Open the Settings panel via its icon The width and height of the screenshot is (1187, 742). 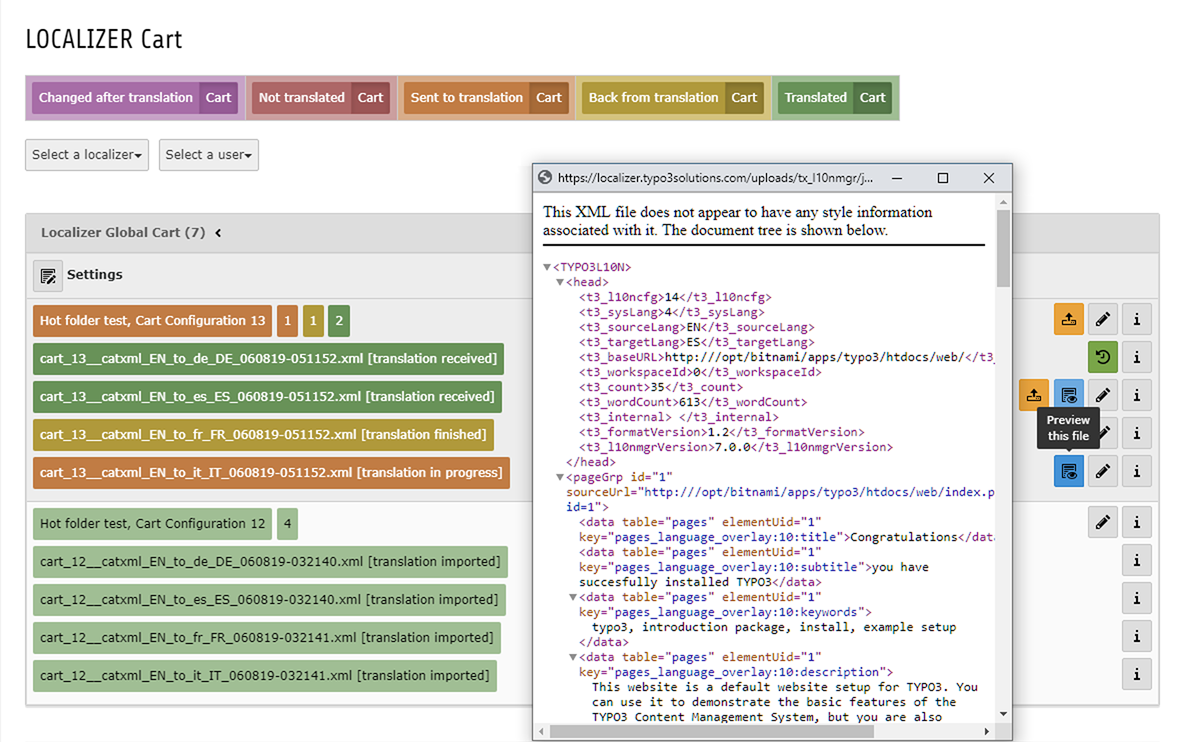pyautogui.click(x=48, y=275)
